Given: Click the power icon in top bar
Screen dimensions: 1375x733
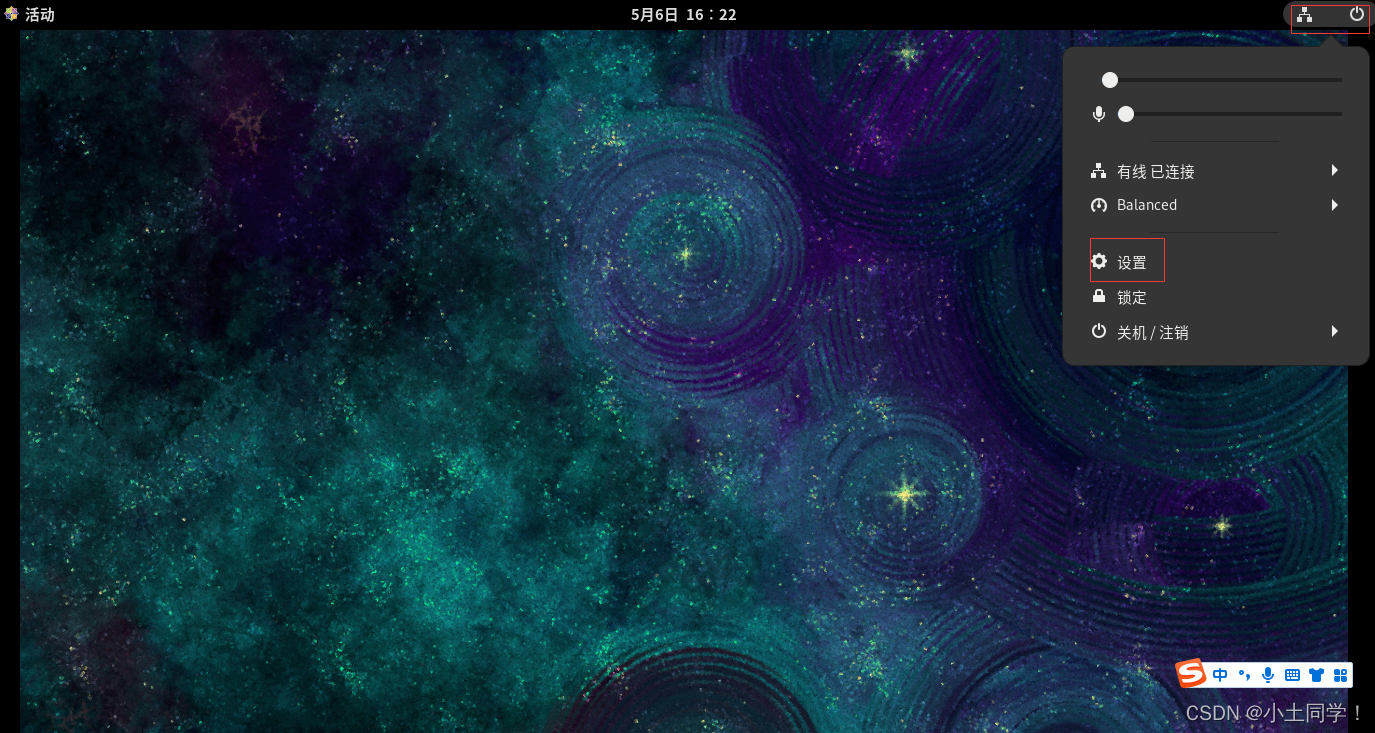Looking at the screenshot, I should coord(1356,14).
